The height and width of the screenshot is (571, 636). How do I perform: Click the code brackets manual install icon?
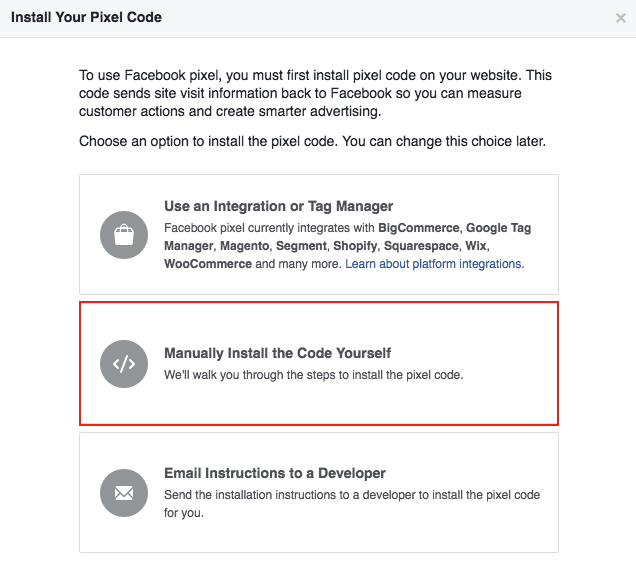point(124,364)
